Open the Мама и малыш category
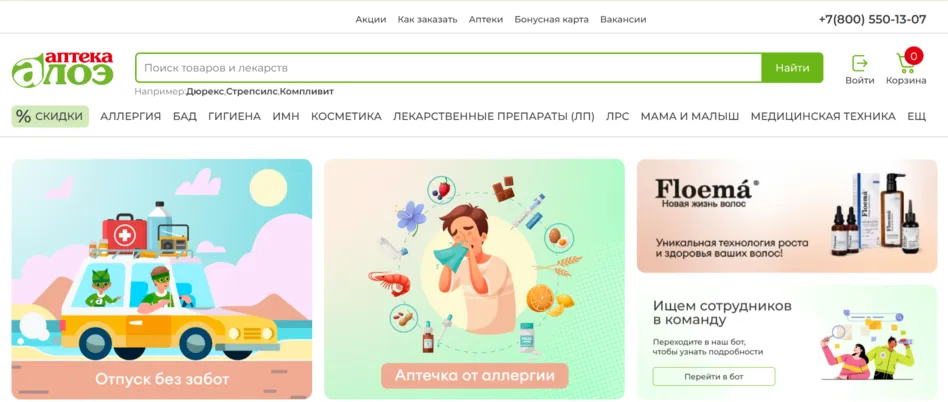 click(690, 117)
